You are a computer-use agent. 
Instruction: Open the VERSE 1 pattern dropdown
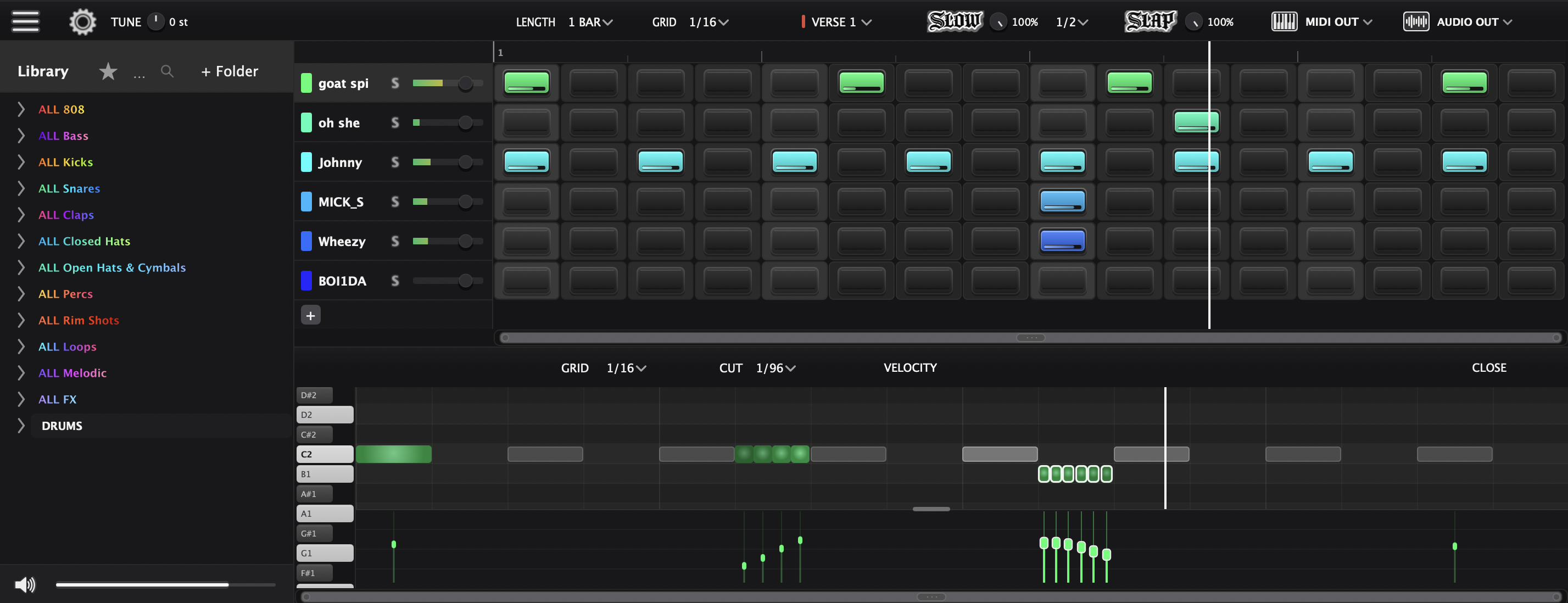841,22
